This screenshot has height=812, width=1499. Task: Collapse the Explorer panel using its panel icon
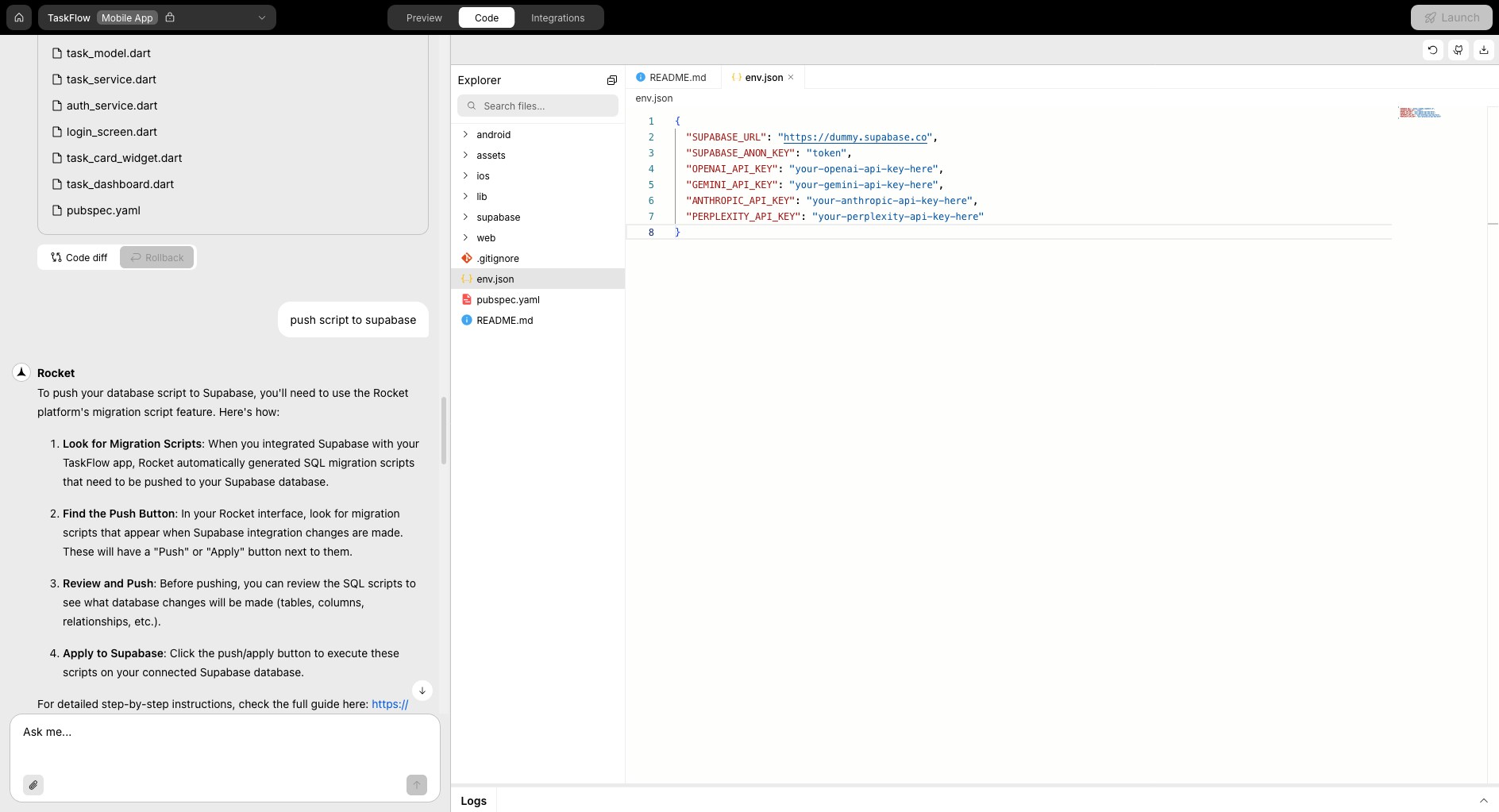(x=611, y=79)
